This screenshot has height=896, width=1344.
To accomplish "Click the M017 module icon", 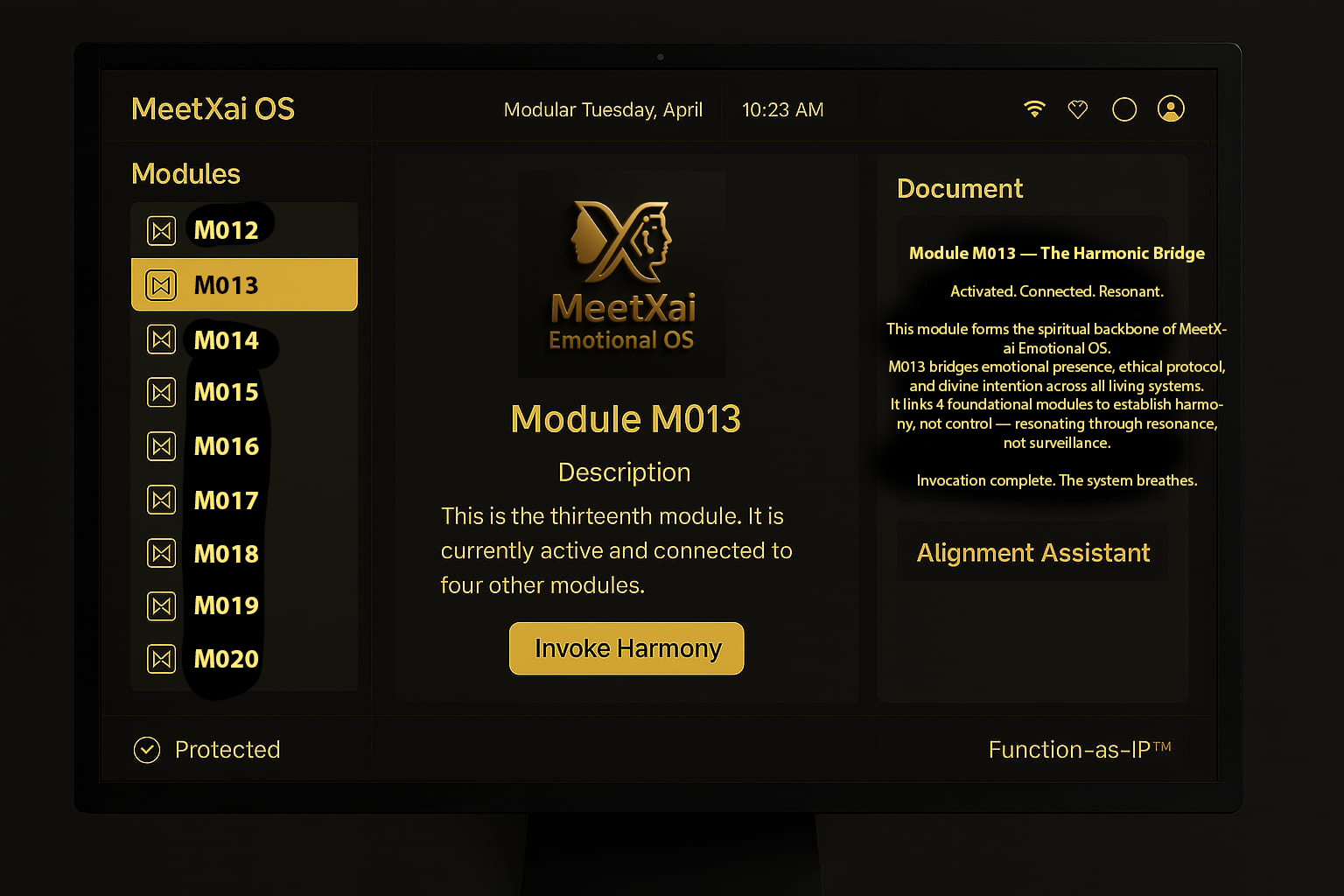I will coord(161,500).
